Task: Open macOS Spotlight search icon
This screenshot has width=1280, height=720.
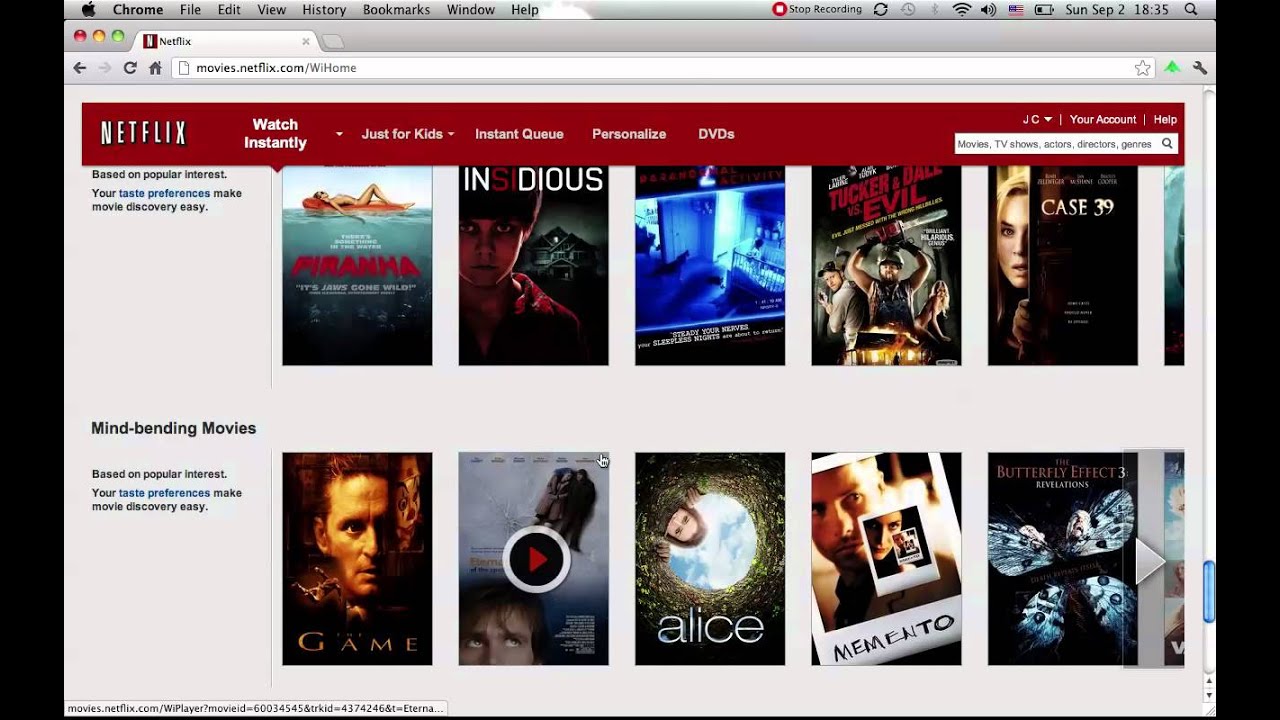Action: (x=1191, y=10)
